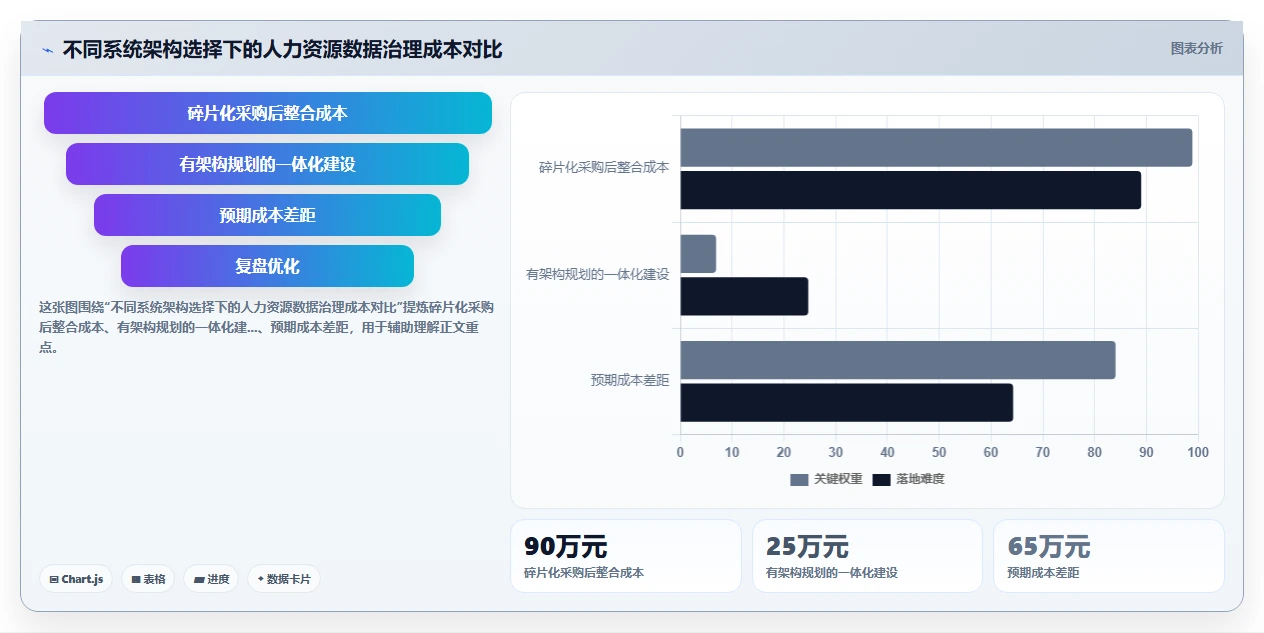Click the 落地难度 bar for 碎片化采购后整合成本
This screenshot has height=633, width=1264.
[x=911, y=190]
